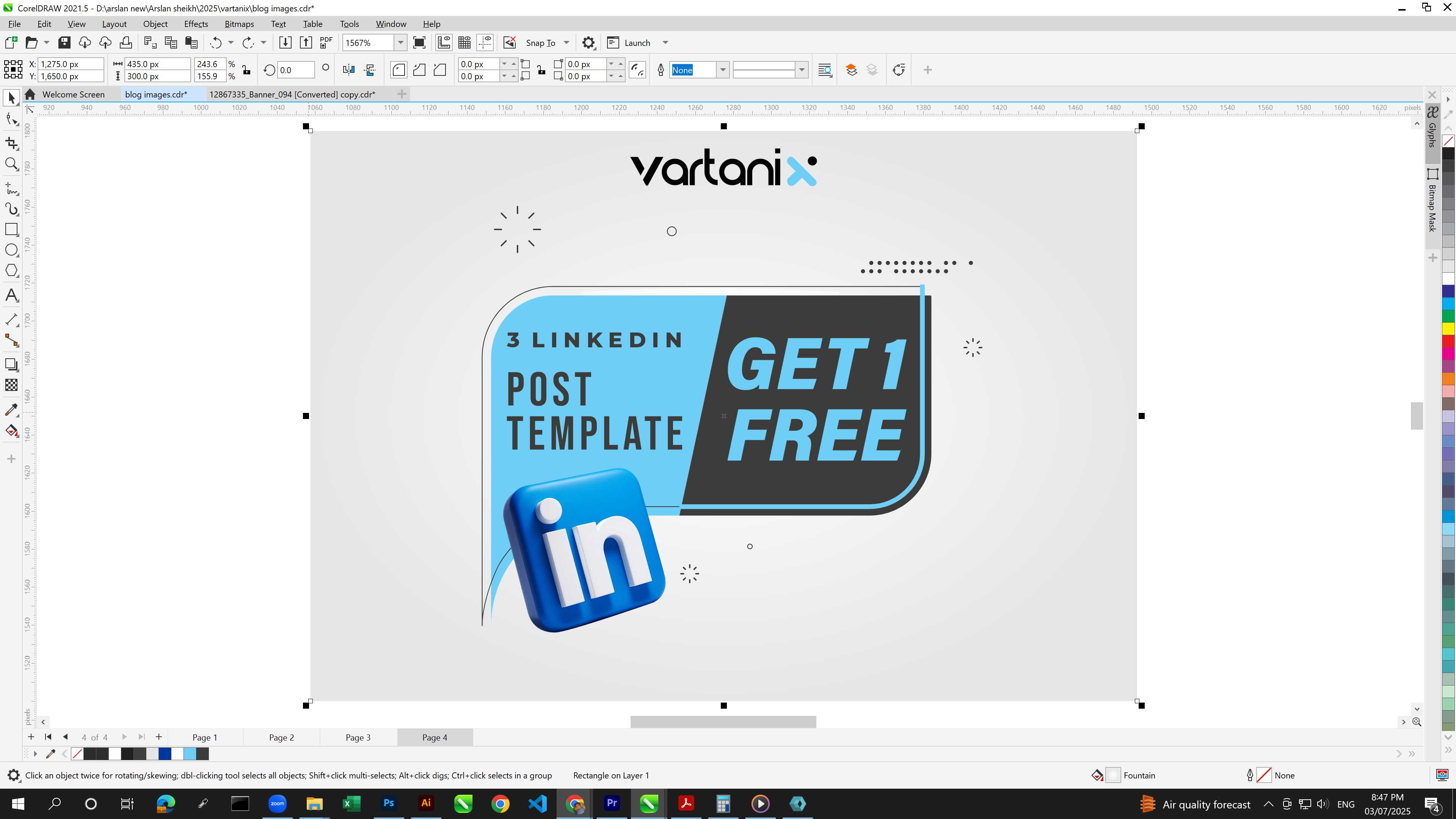Toggle Show rulers button
This screenshot has height=819, width=1456.
(444, 42)
